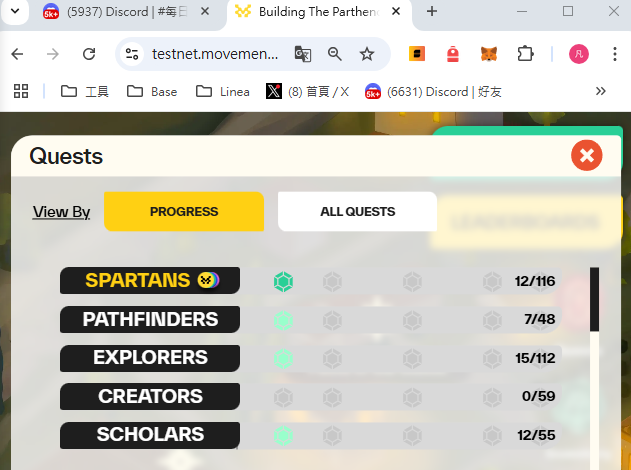631x470 pixels.
Task: Close the Discord browser tab
Action: 205,11
